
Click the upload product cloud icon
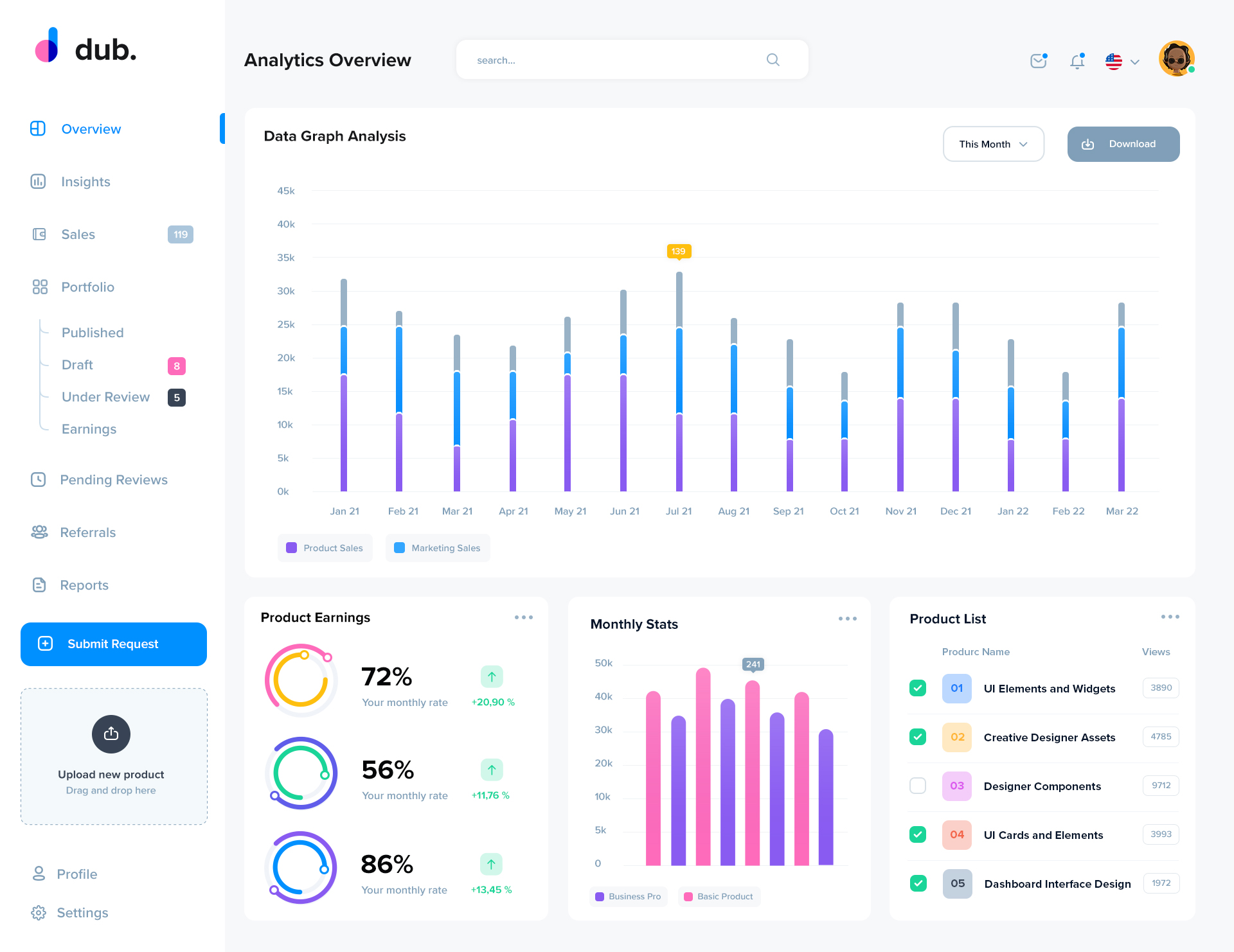coord(111,734)
